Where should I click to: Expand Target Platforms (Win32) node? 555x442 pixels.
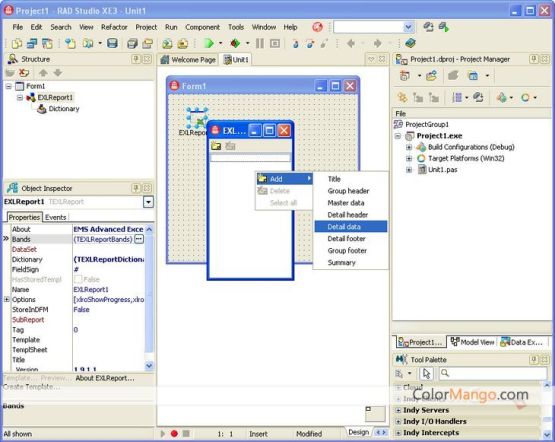click(x=409, y=158)
